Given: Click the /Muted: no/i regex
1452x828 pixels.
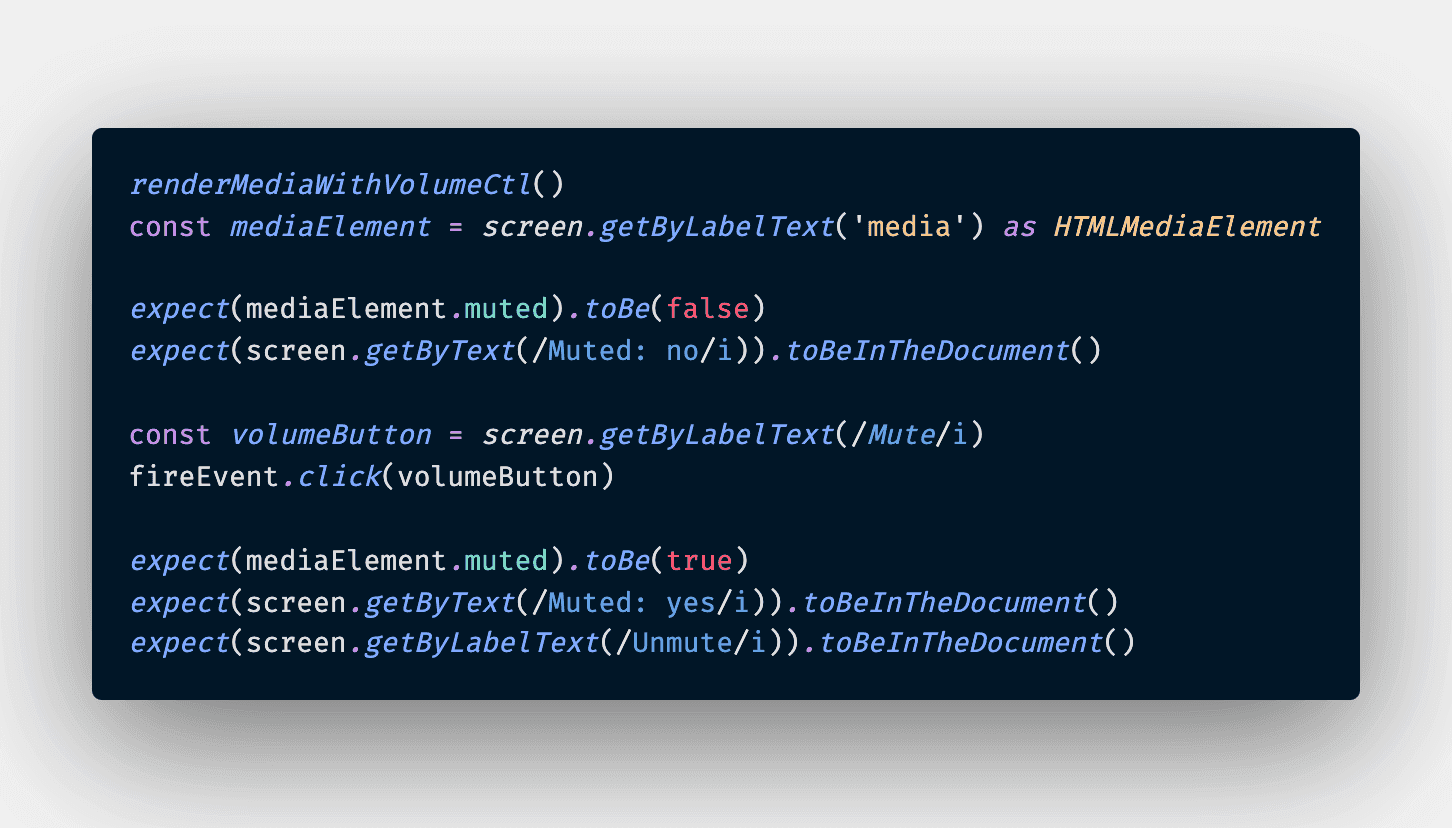Looking at the screenshot, I should pyautogui.click(x=632, y=351).
